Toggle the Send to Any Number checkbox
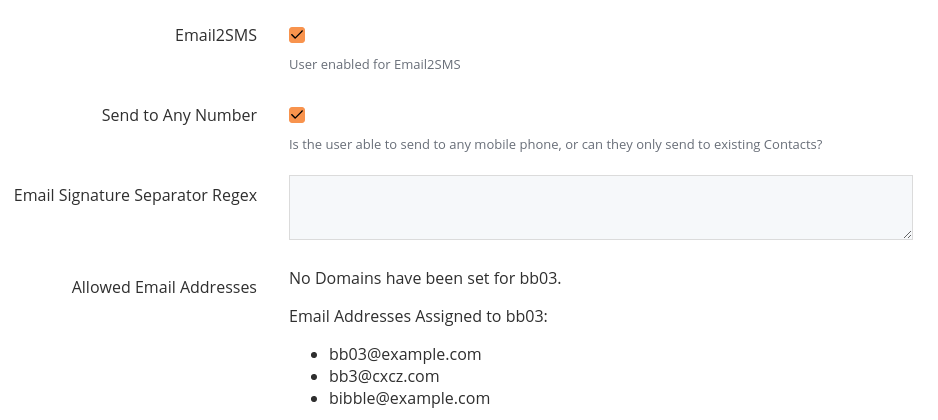 coord(297,115)
